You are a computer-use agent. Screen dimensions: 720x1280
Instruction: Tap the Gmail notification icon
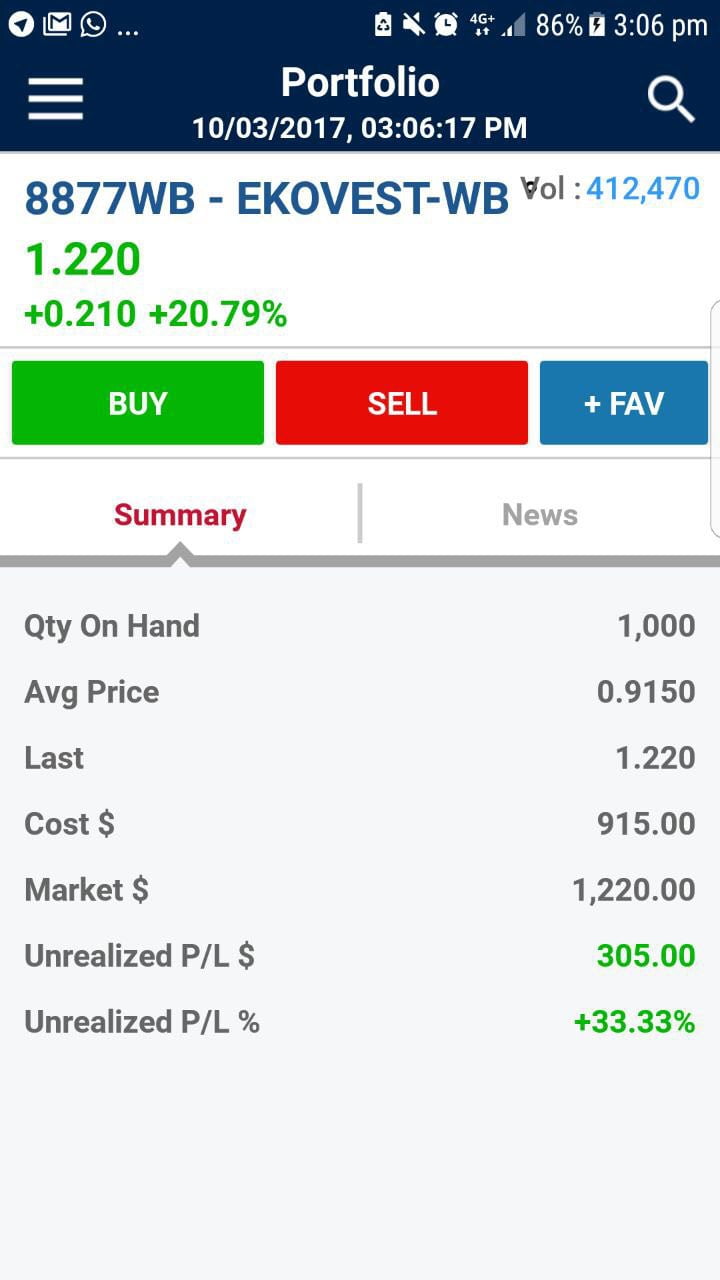(x=57, y=24)
